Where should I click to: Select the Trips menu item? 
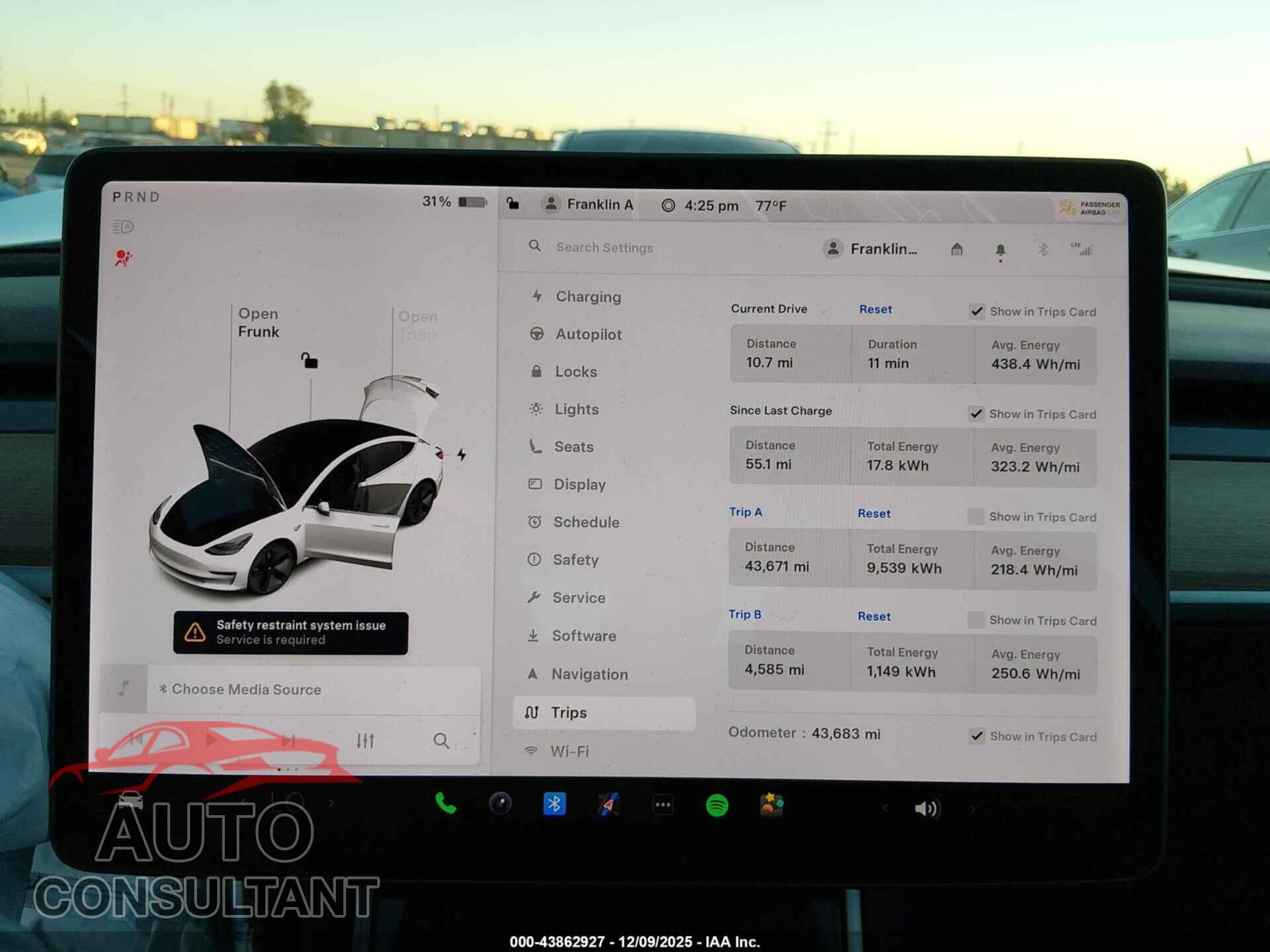click(604, 713)
